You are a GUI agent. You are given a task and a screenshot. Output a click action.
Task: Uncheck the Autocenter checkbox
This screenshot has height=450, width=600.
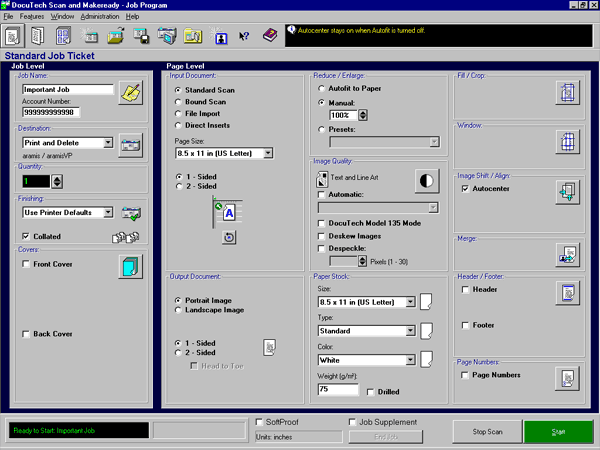point(465,189)
